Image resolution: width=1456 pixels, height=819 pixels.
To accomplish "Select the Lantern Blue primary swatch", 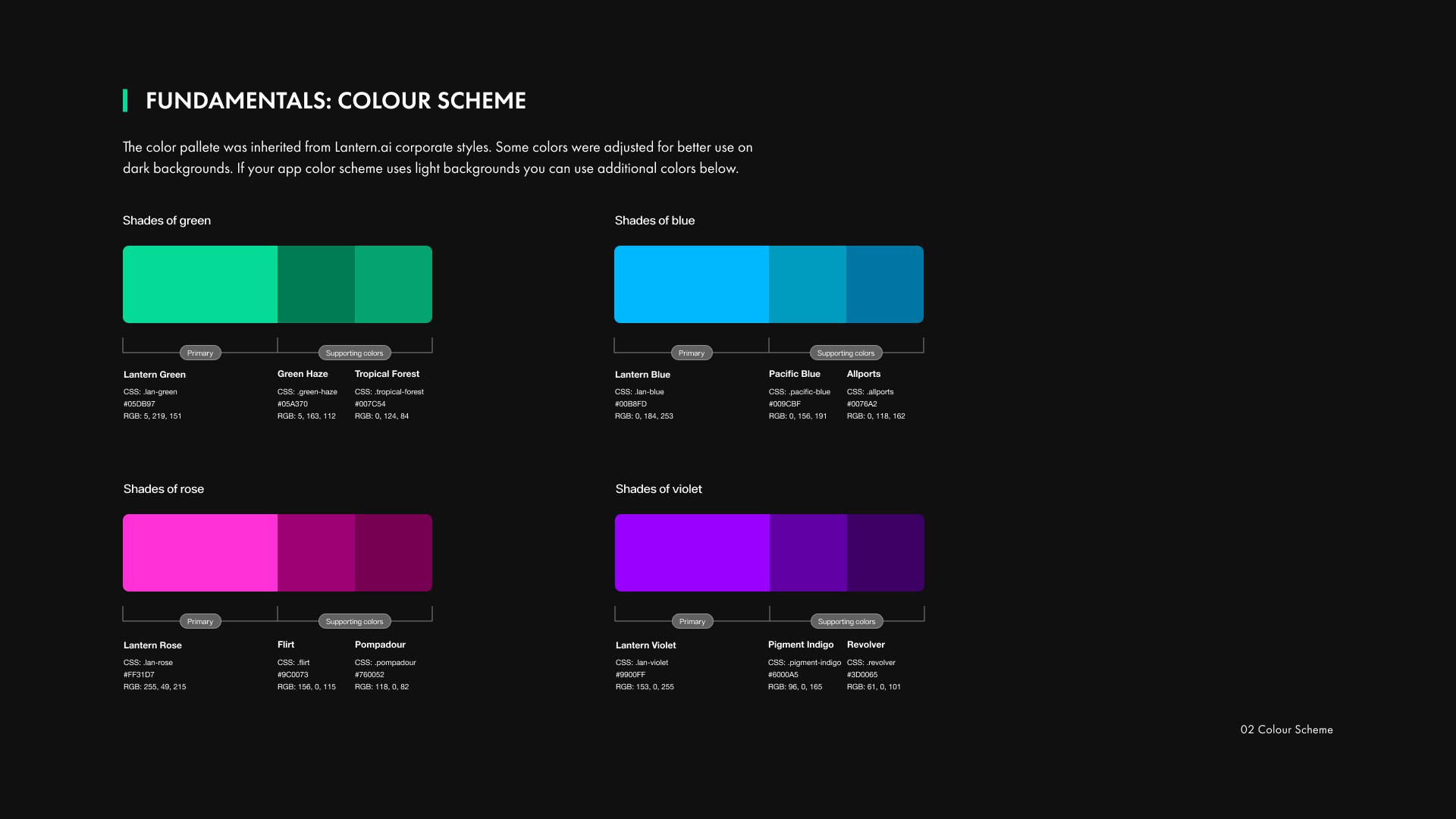I will [692, 284].
